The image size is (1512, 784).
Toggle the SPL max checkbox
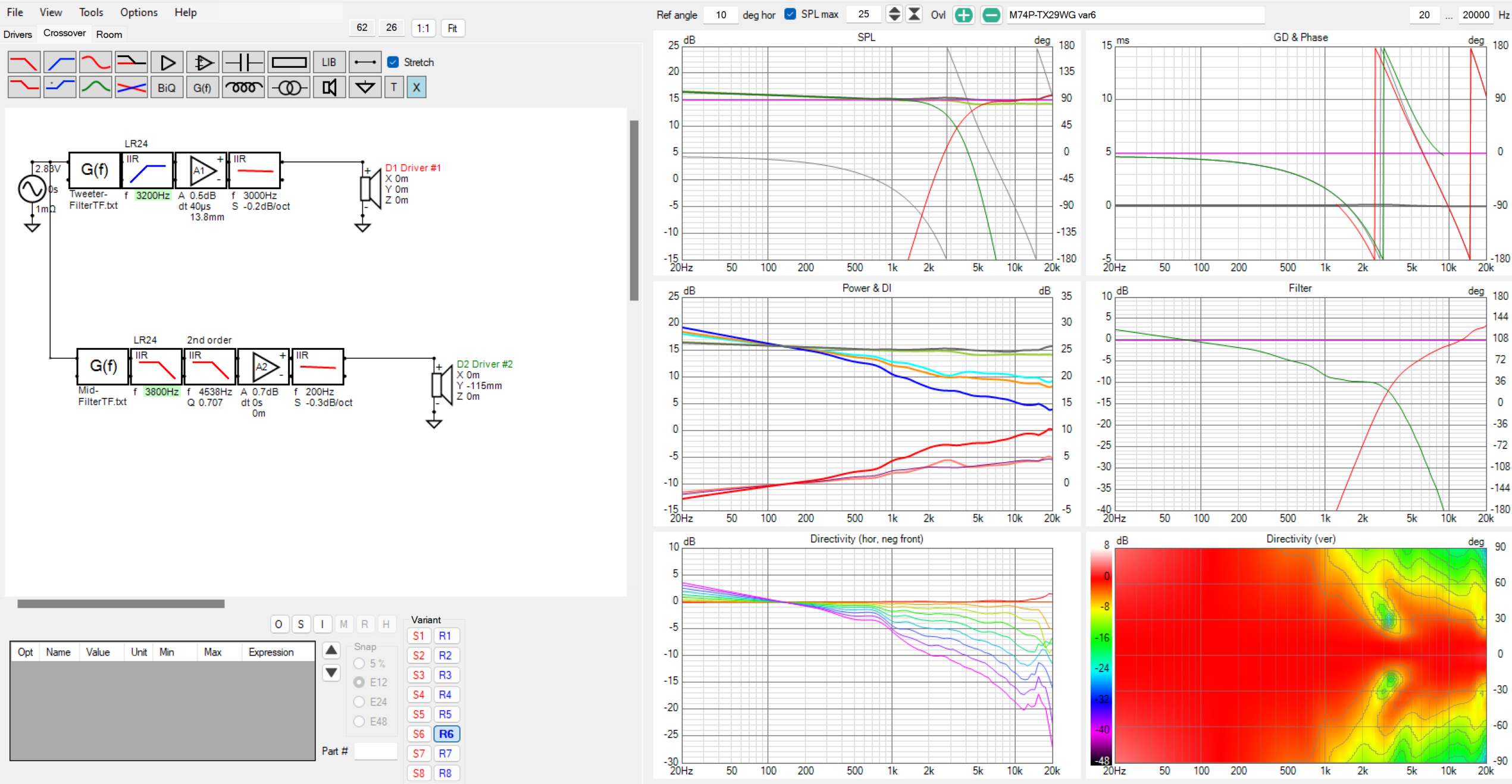click(x=790, y=14)
